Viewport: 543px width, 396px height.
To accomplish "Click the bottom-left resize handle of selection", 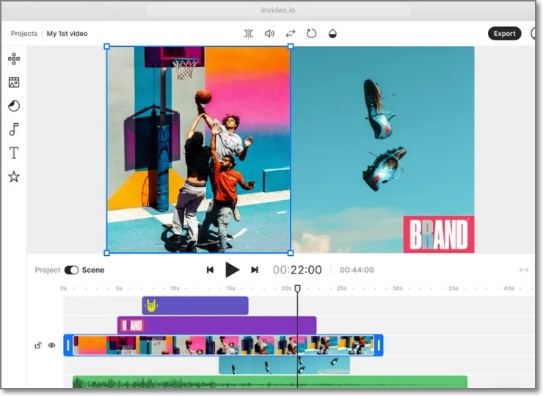I will pos(107,253).
